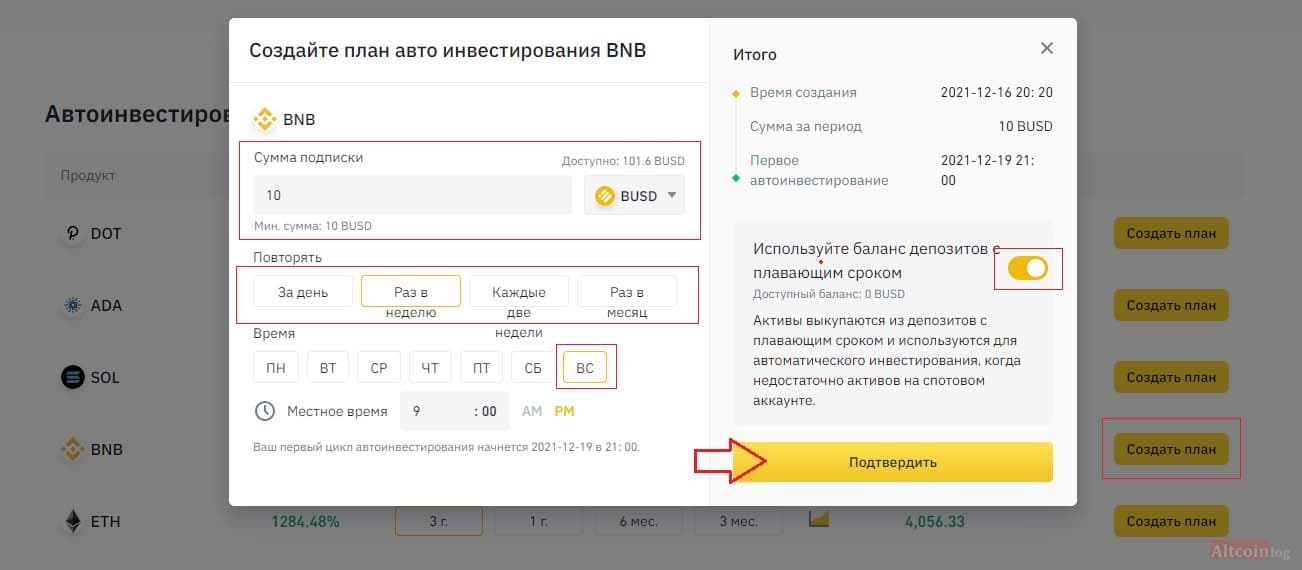Viewport: 1302px width, 570px height.
Task: Click the subscription amount input field
Action: click(412, 196)
